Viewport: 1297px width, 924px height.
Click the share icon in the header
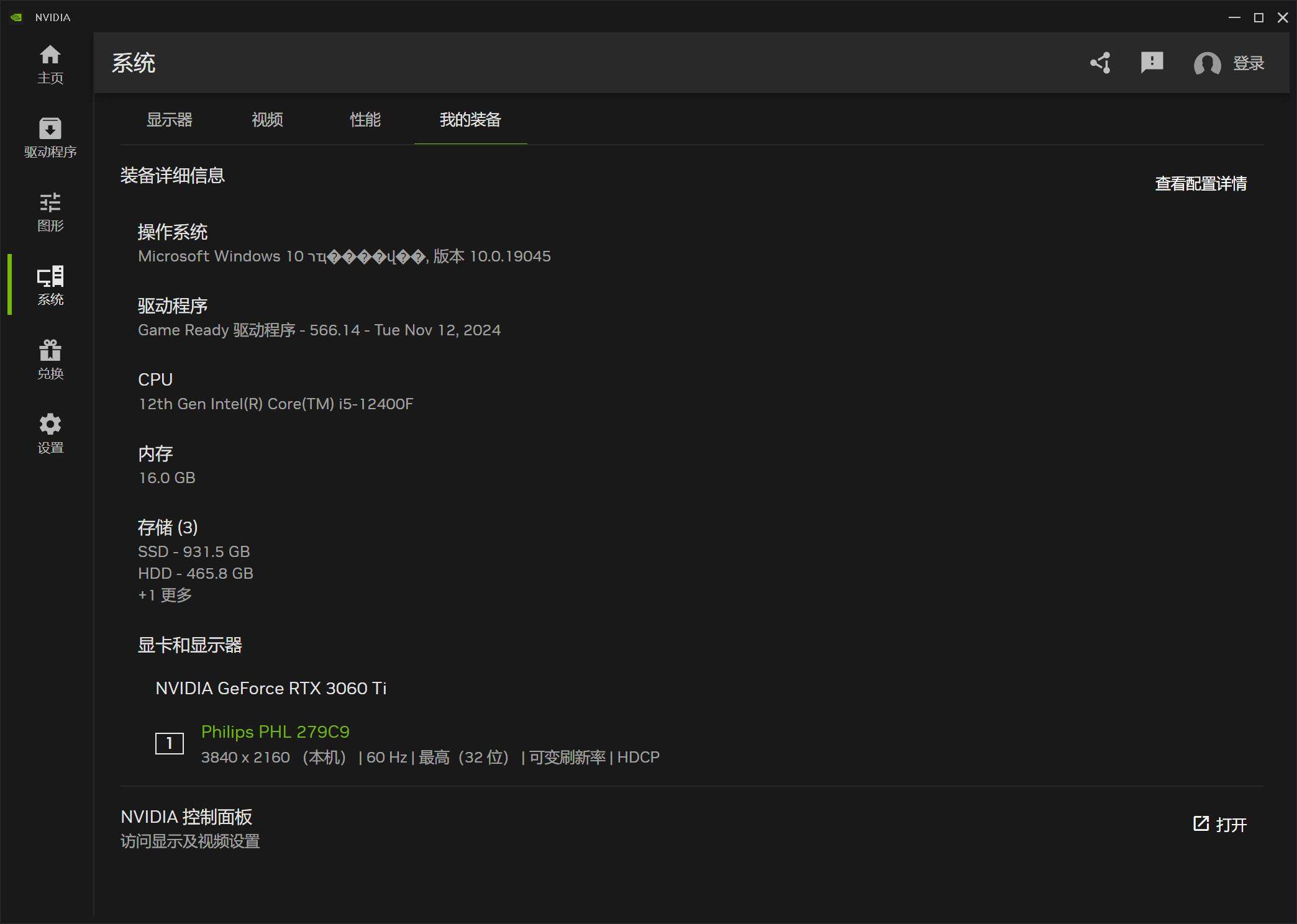(x=1099, y=63)
